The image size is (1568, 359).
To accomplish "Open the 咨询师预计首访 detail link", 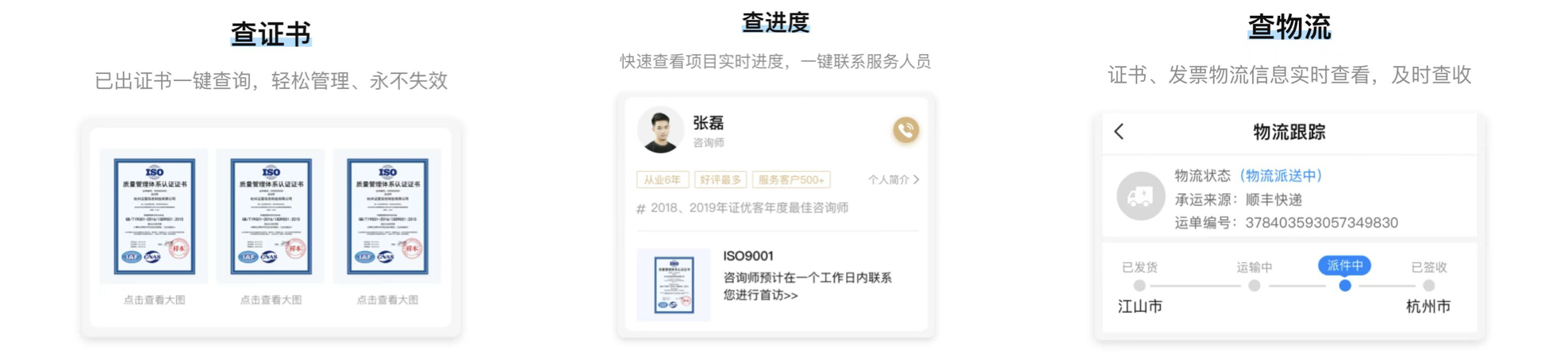I will pyautogui.click(x=807, y=286).
